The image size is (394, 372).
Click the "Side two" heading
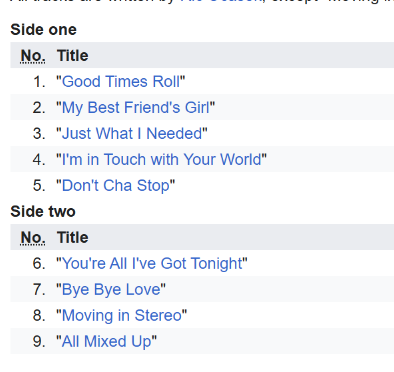click(x=43, y=212)
